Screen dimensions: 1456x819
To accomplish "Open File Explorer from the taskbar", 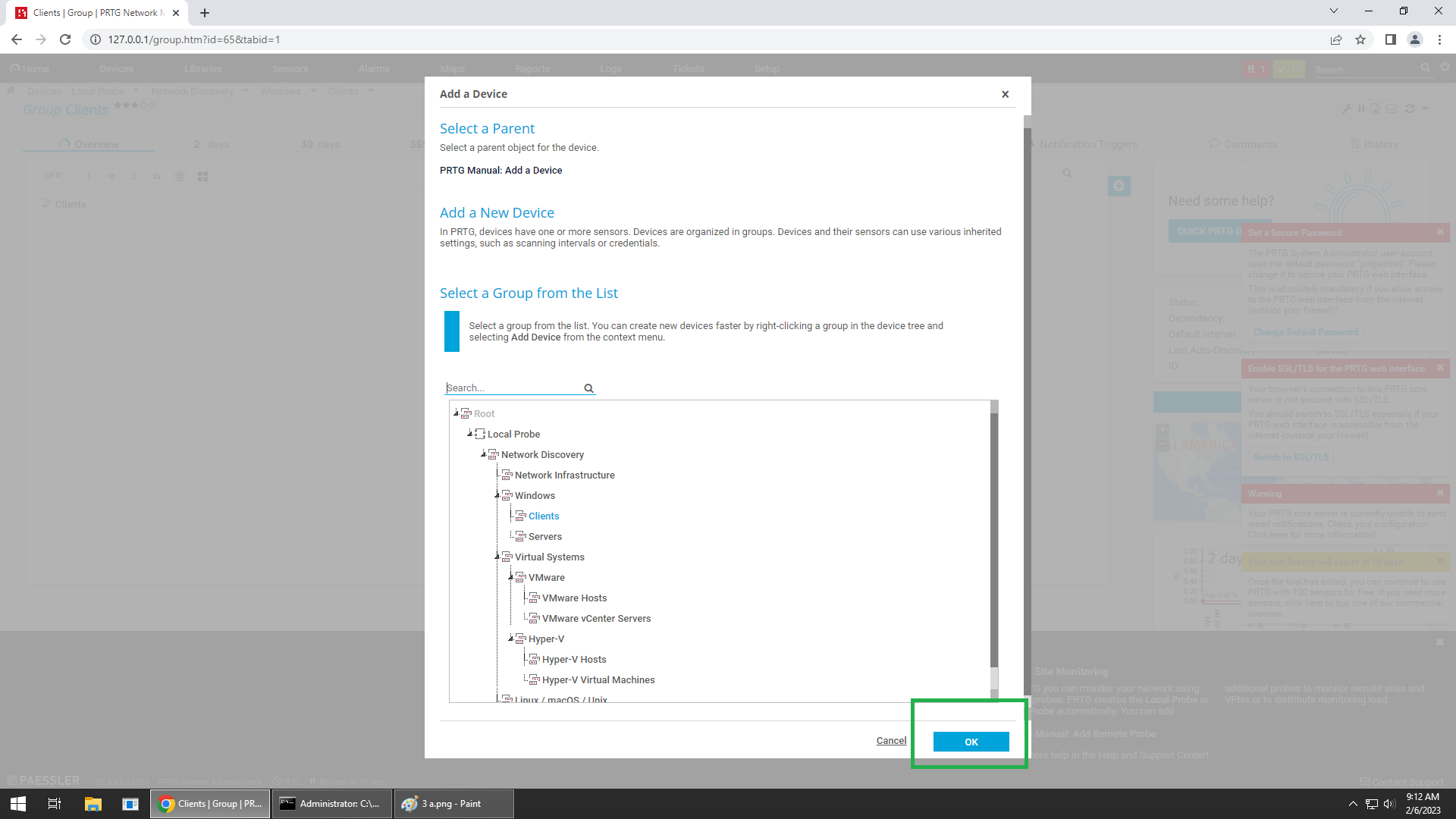I will pos(93,804).
